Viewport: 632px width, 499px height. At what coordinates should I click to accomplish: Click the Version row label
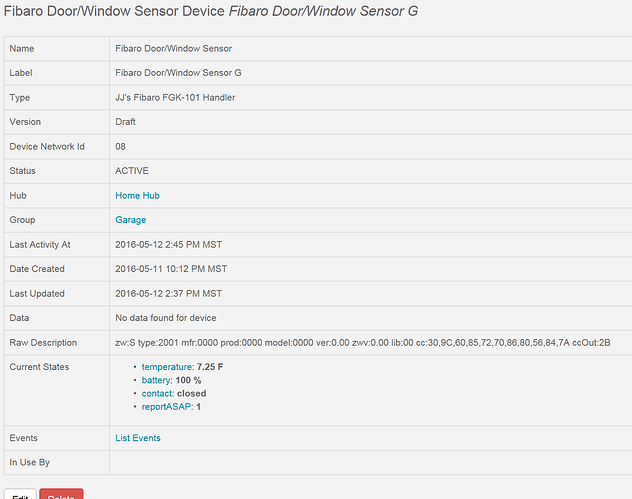point(25,122)
